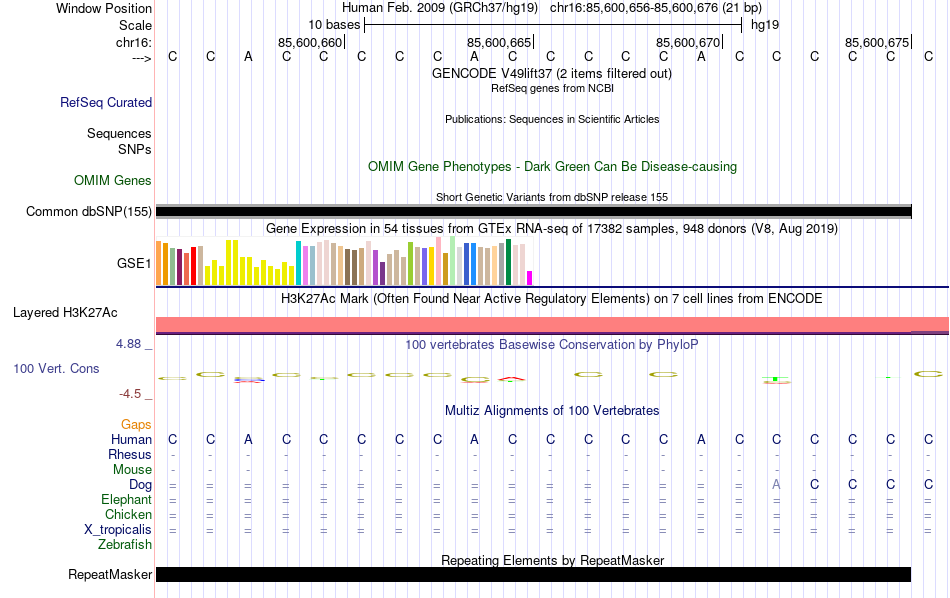Click 'Multiz Alignments of 100 Vertebrates' title
The image size is (950, 598).
[552, 411]
